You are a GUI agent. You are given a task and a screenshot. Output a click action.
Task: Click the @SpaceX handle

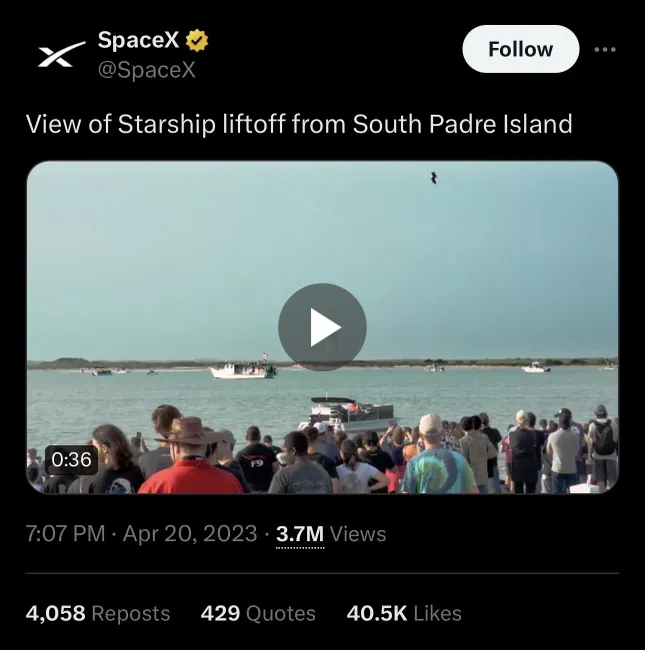146,70
